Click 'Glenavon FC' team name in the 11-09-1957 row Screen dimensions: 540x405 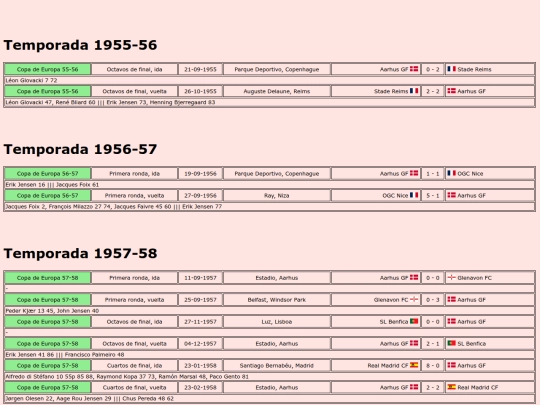click(474, 278)
